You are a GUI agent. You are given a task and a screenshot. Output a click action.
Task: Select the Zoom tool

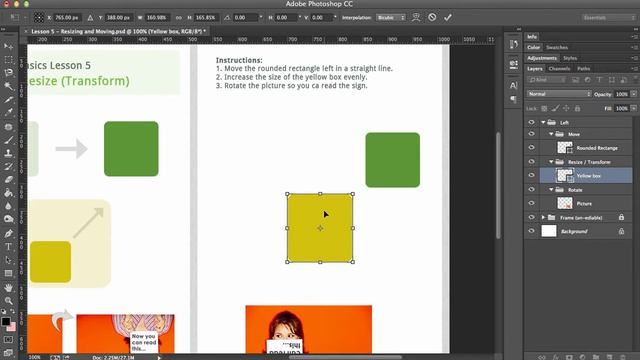pos(8,301)
